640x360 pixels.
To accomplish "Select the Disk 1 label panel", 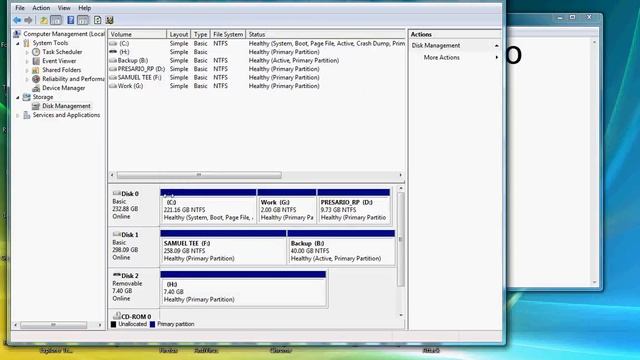I will (133, 247).
